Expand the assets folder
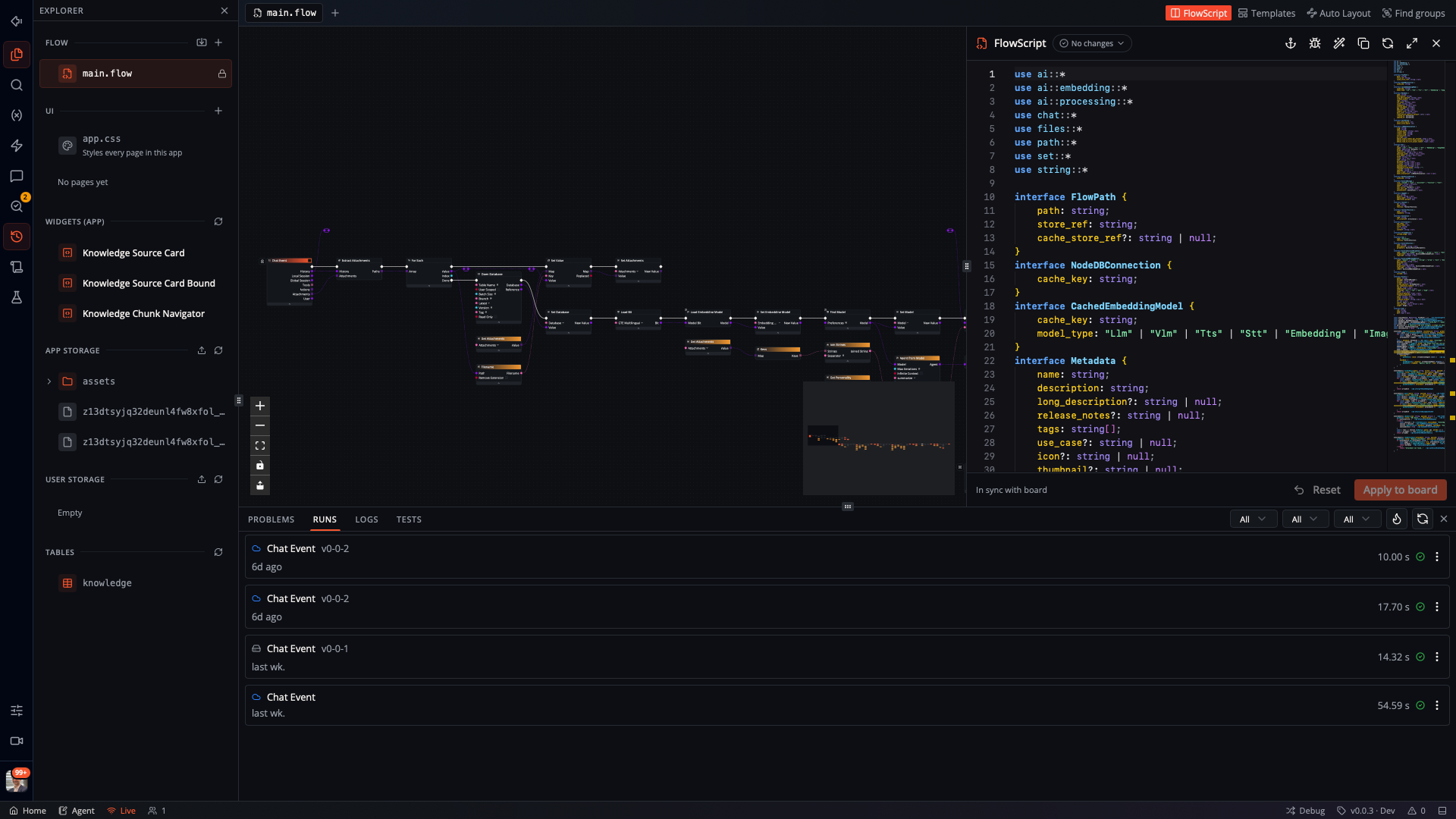 pyautogui.click(x=49, y=381)
